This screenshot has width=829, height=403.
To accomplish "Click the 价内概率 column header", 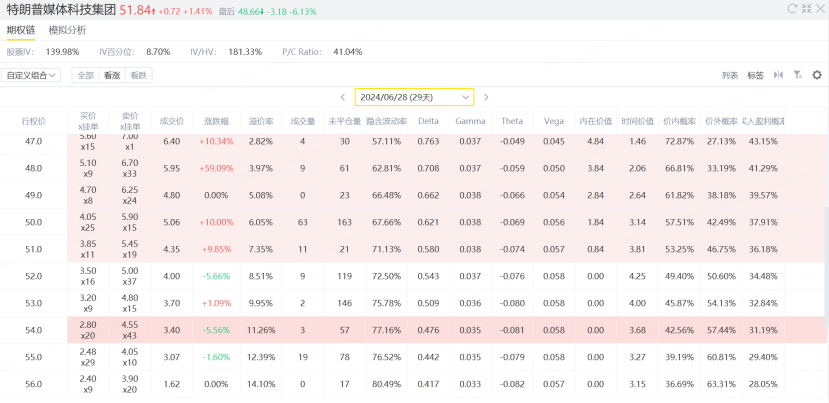I will (679, 121).
